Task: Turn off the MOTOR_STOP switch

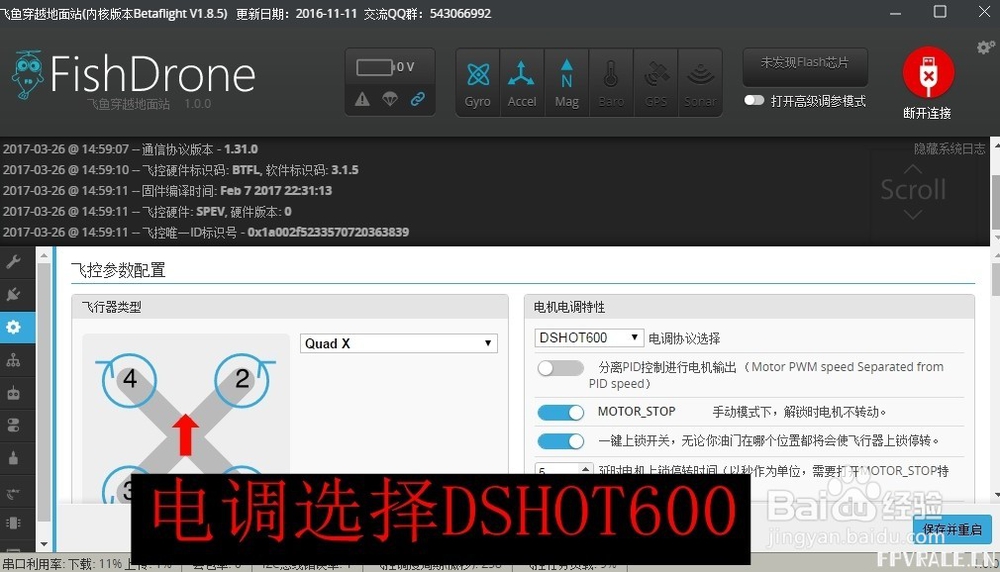Action: point(560,413)
